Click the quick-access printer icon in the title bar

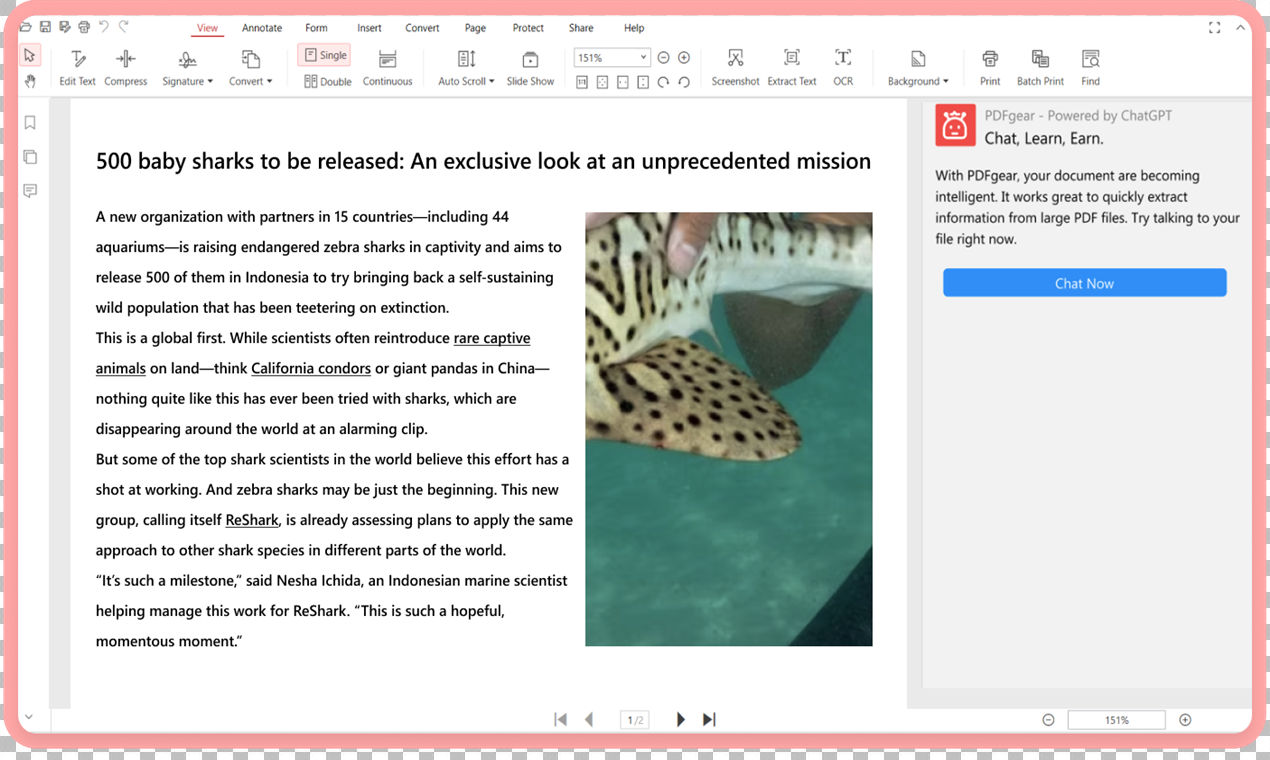[84, 27]
